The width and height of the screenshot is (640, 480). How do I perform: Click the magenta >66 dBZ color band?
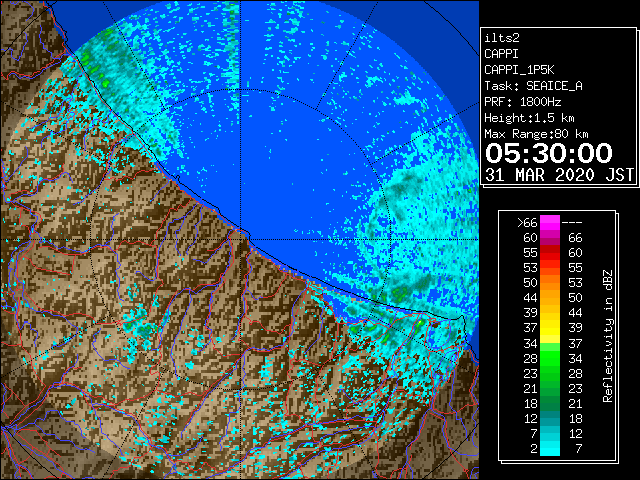[x=550, y=223]
